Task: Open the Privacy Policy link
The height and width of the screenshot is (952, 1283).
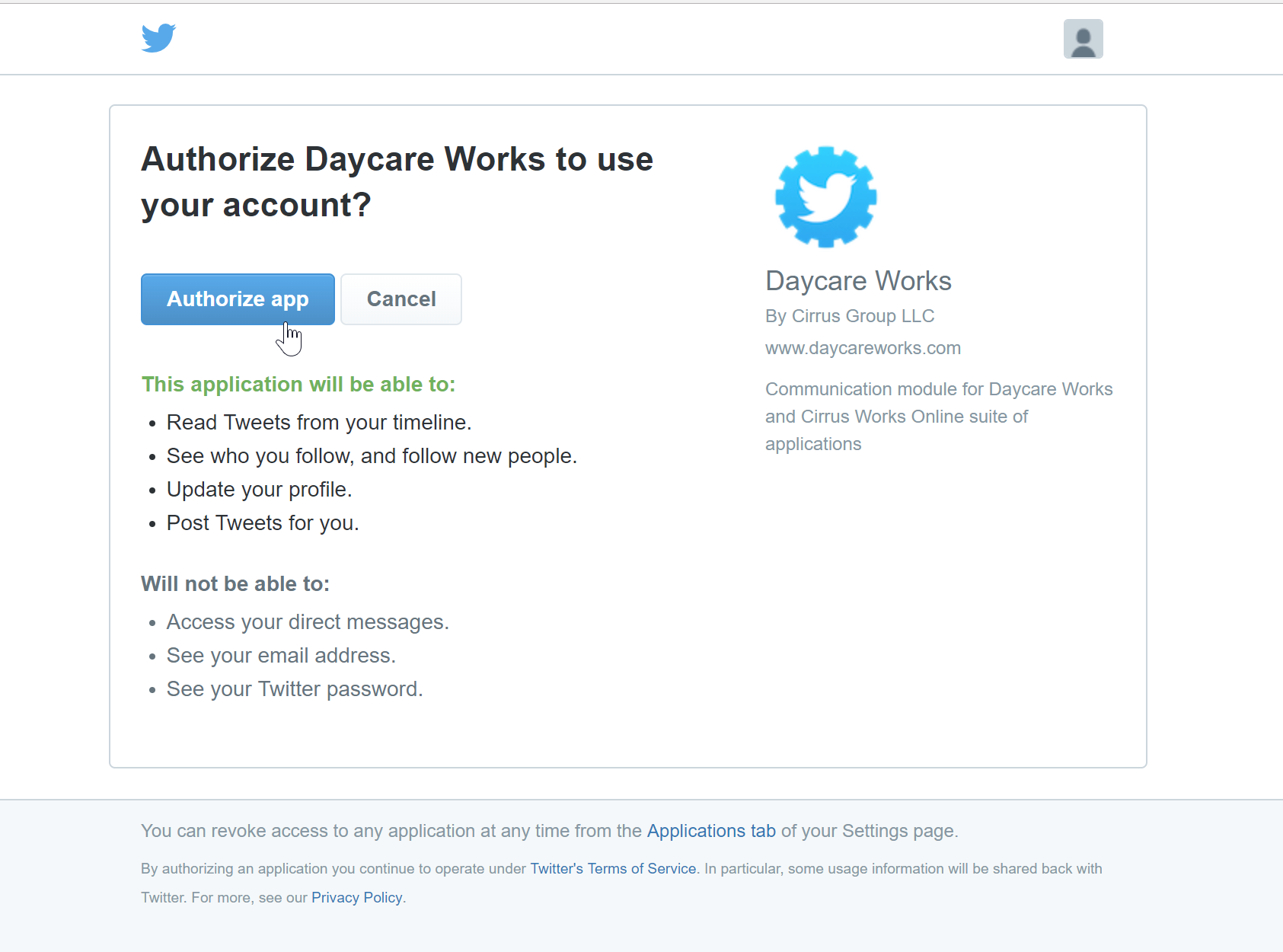Action: pos(356,898)
